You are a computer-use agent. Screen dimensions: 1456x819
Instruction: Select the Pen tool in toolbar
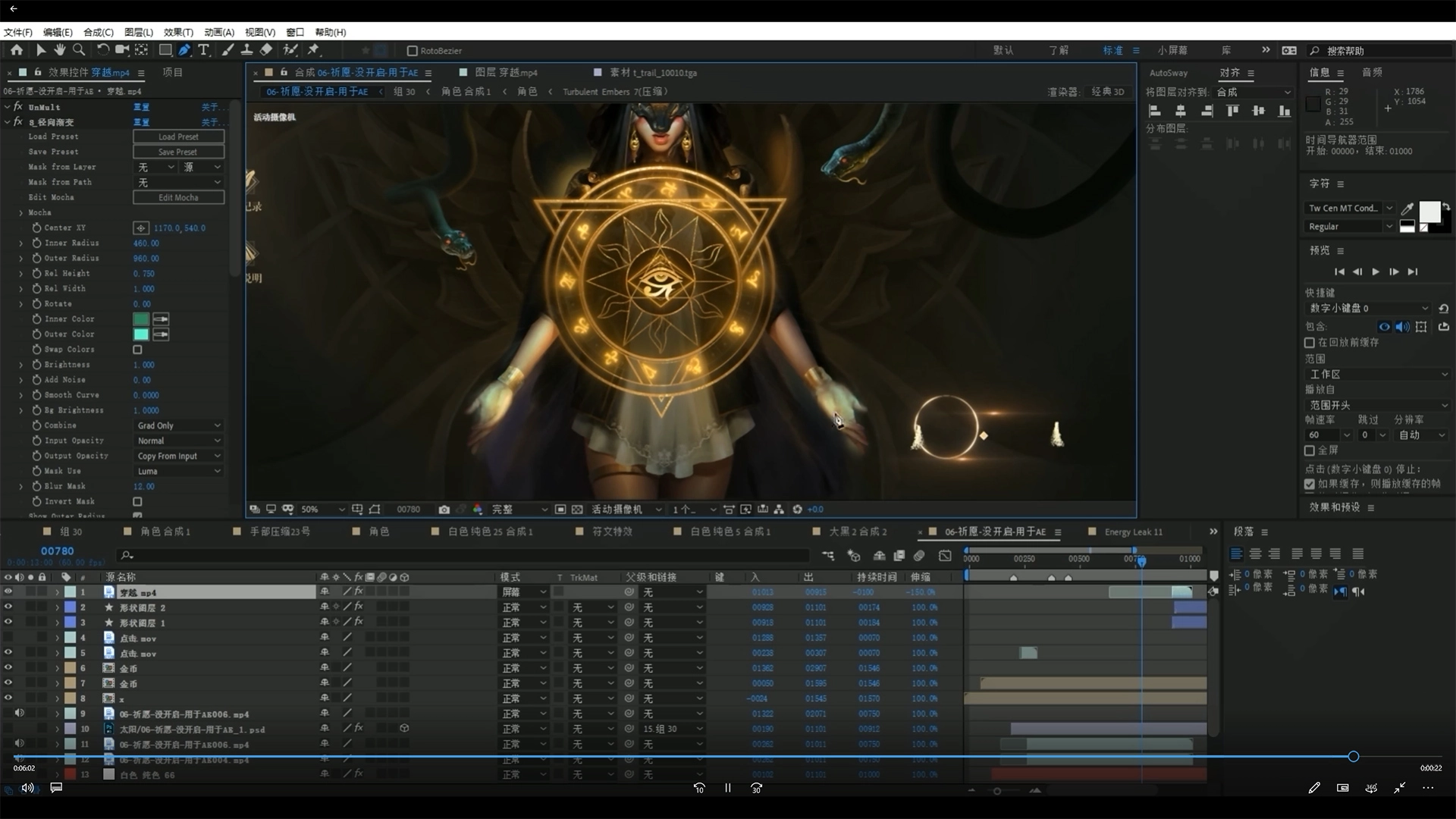pyautogui.click(x=184, y=50)
